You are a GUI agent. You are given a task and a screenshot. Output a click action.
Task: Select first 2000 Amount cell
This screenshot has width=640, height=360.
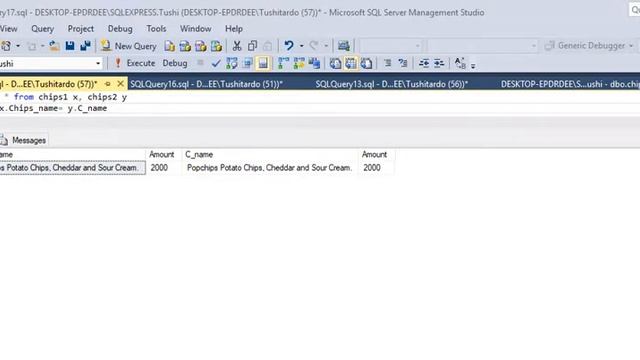[164, 168]
